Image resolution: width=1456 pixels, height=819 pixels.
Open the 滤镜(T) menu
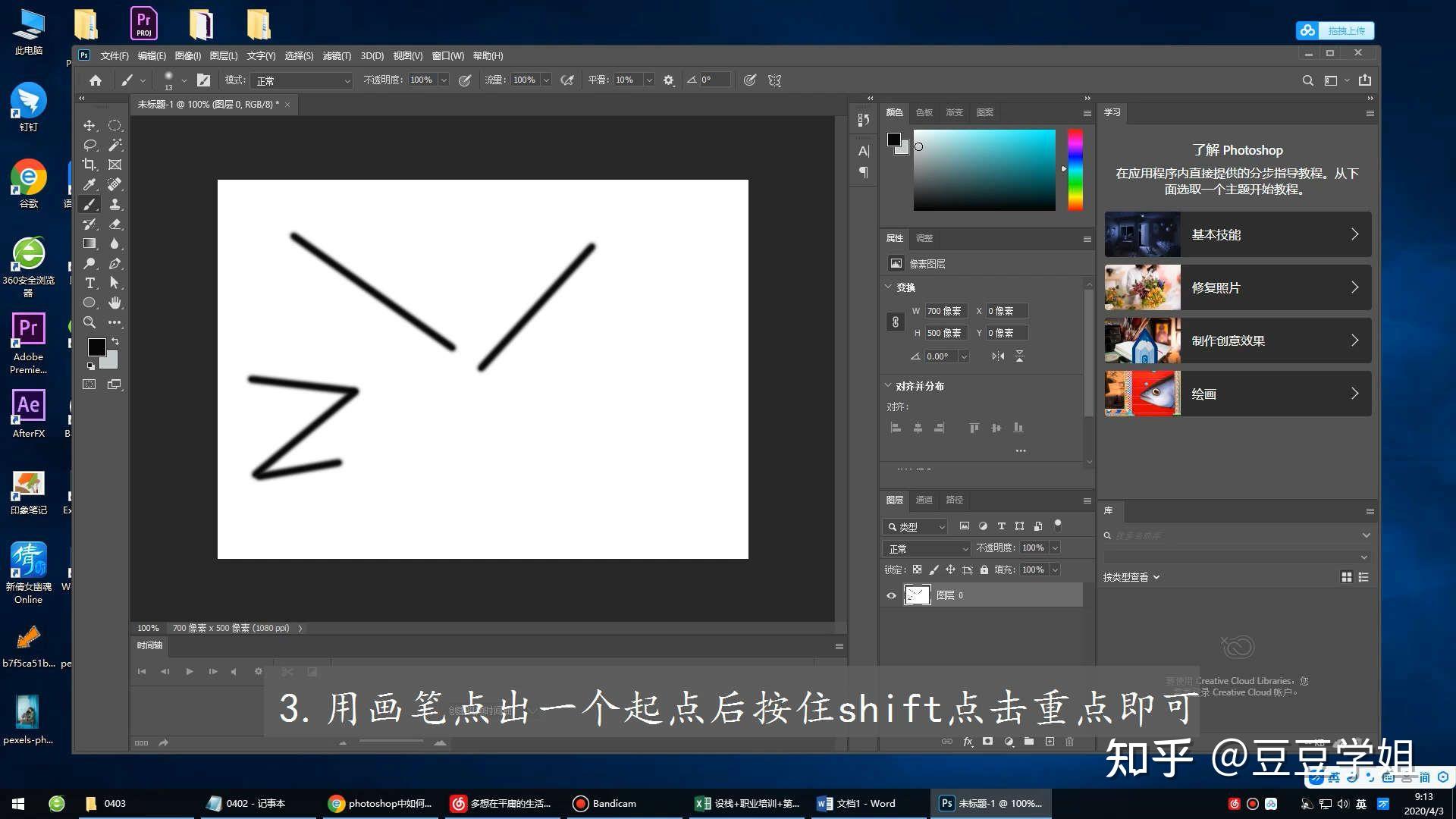337,56
